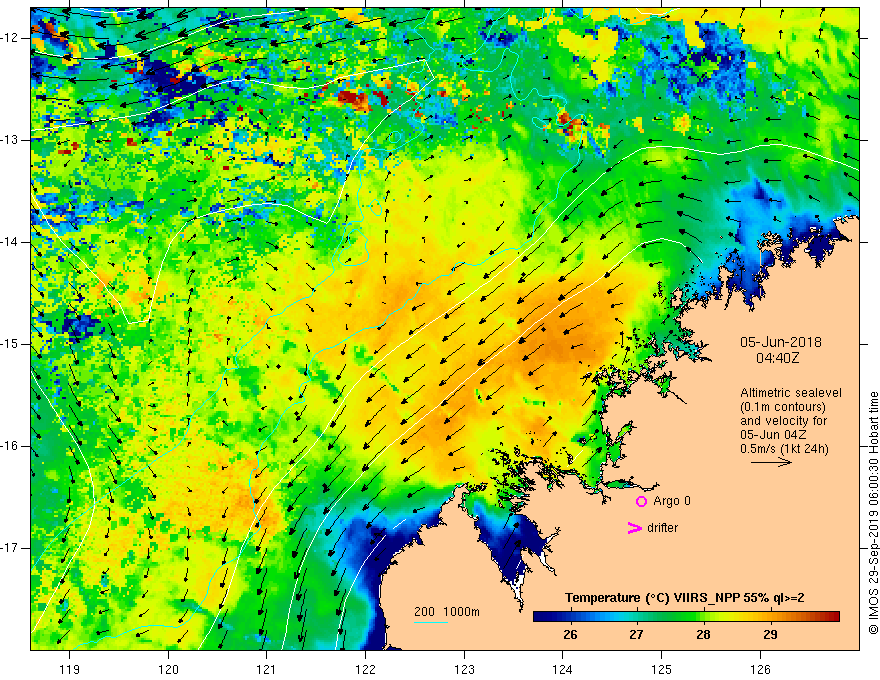Viewport: 880px width, 680px height.
Task: Click the cyan bathymetry legend line
Action: tap(431, 622)
